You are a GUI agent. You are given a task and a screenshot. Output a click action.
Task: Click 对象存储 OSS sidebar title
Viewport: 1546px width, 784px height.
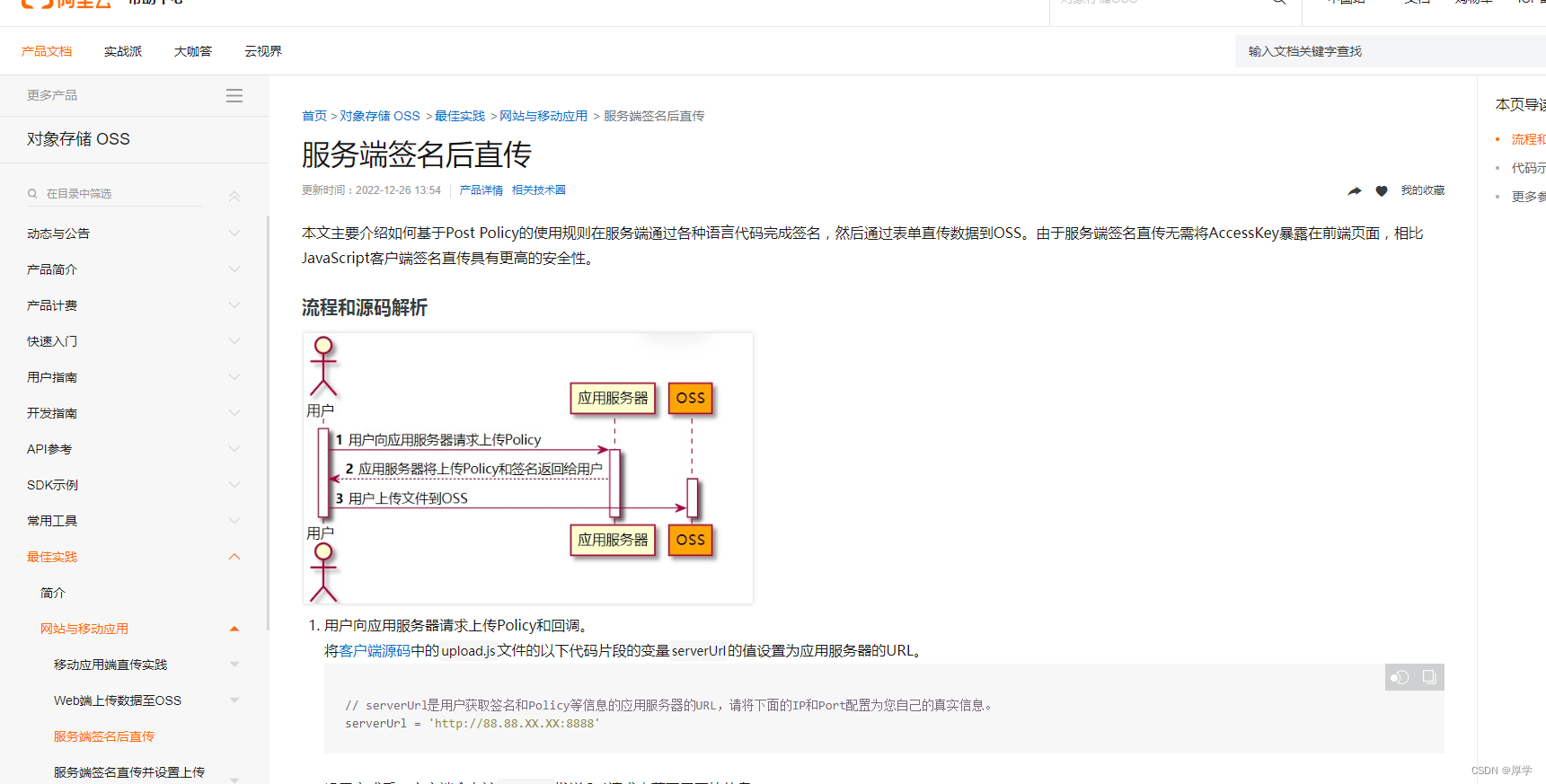coord(78,139)
